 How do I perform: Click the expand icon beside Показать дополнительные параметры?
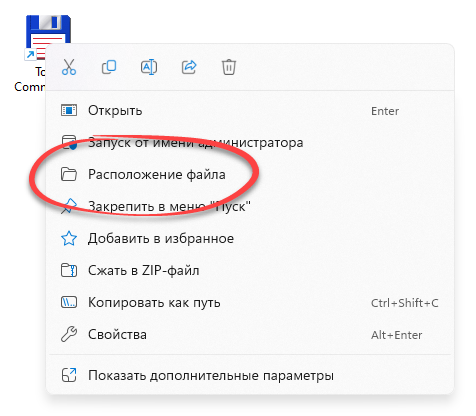tap(69, 375)
